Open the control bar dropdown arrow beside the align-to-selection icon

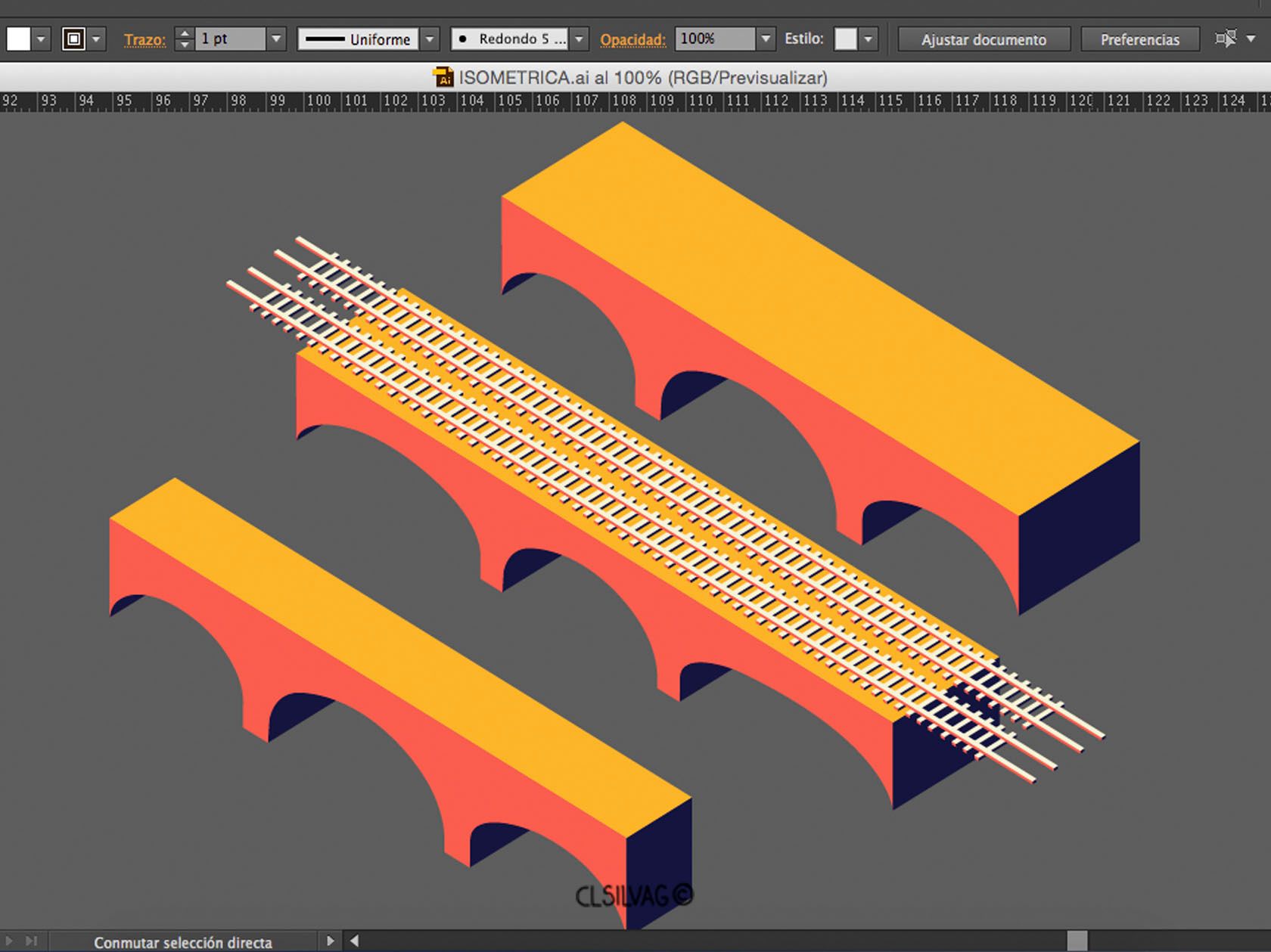(1251, 39)
